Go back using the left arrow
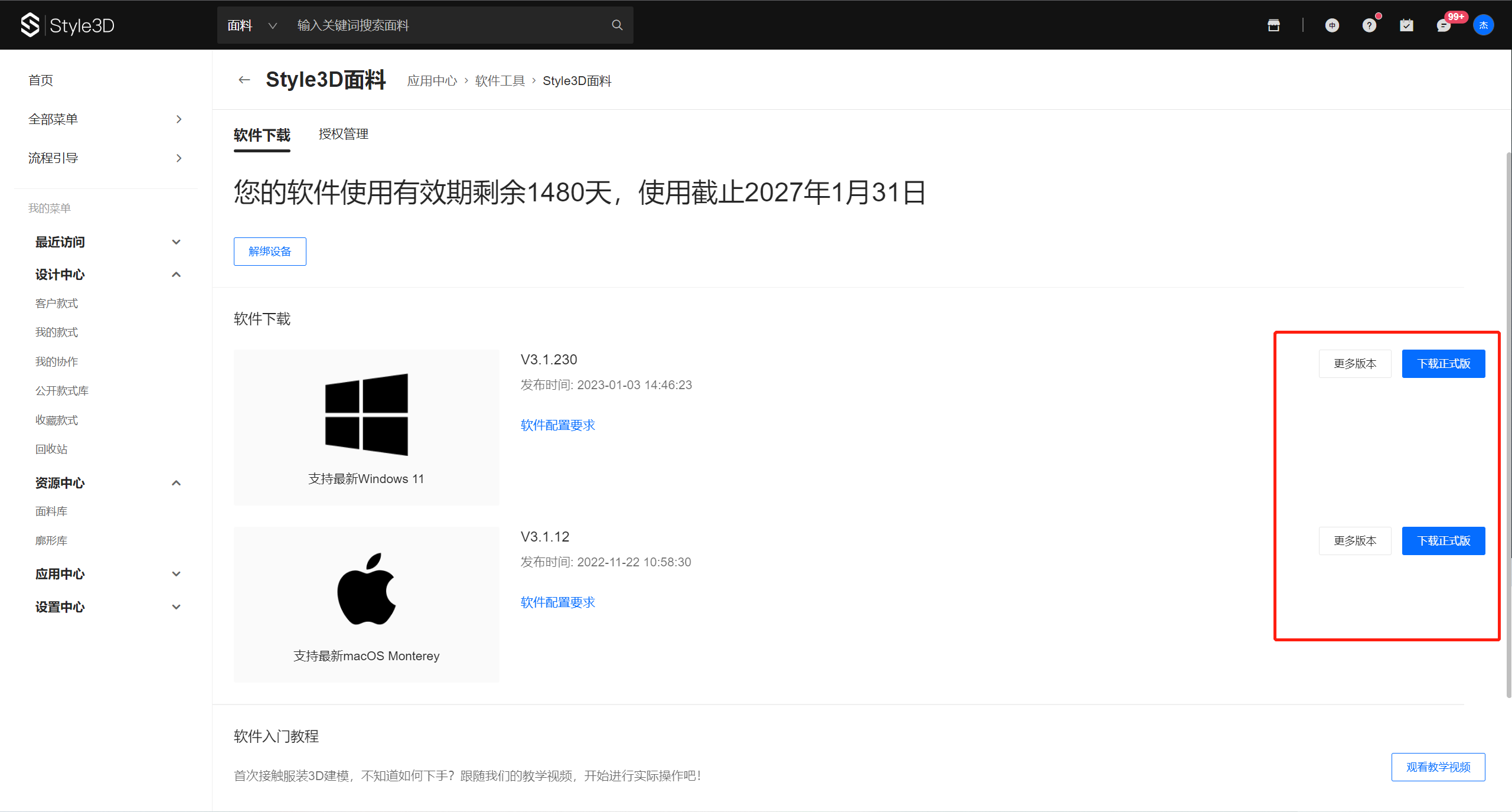Screen dimensions: 1512x812 [244, 80]
